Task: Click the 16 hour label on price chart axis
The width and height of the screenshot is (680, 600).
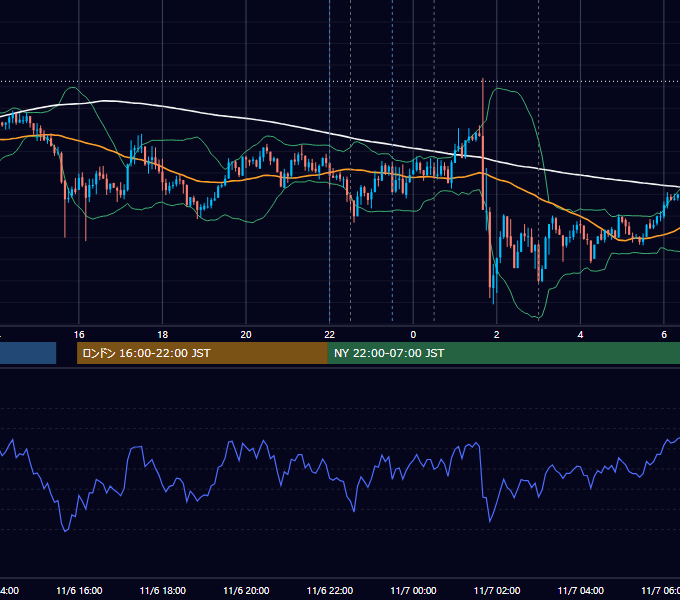Action: [79, 335]
